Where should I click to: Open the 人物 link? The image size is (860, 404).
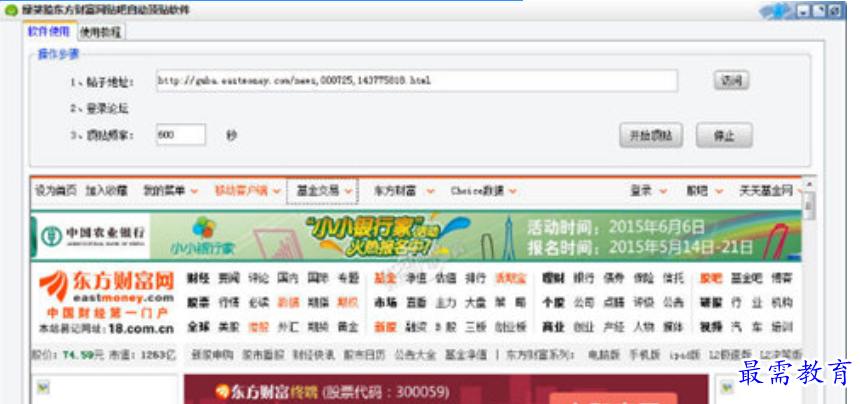coord(643,327)
